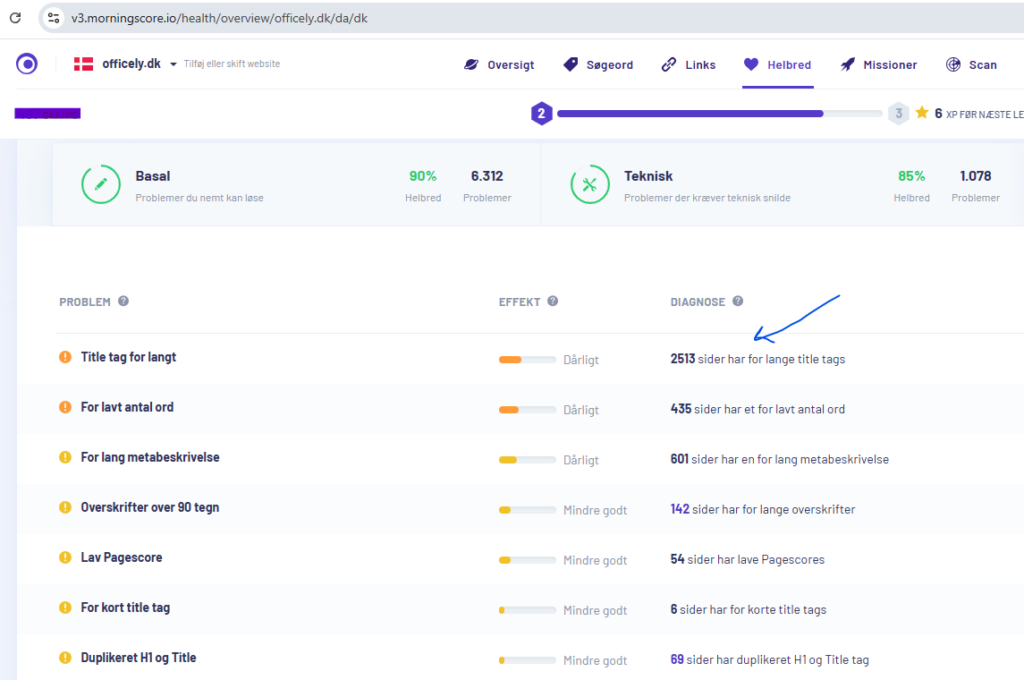Image resolution: width=1024 pixels, height=680 pixels.
Task: Reload the page with the browser refresh icon
Action: (15, 18)
